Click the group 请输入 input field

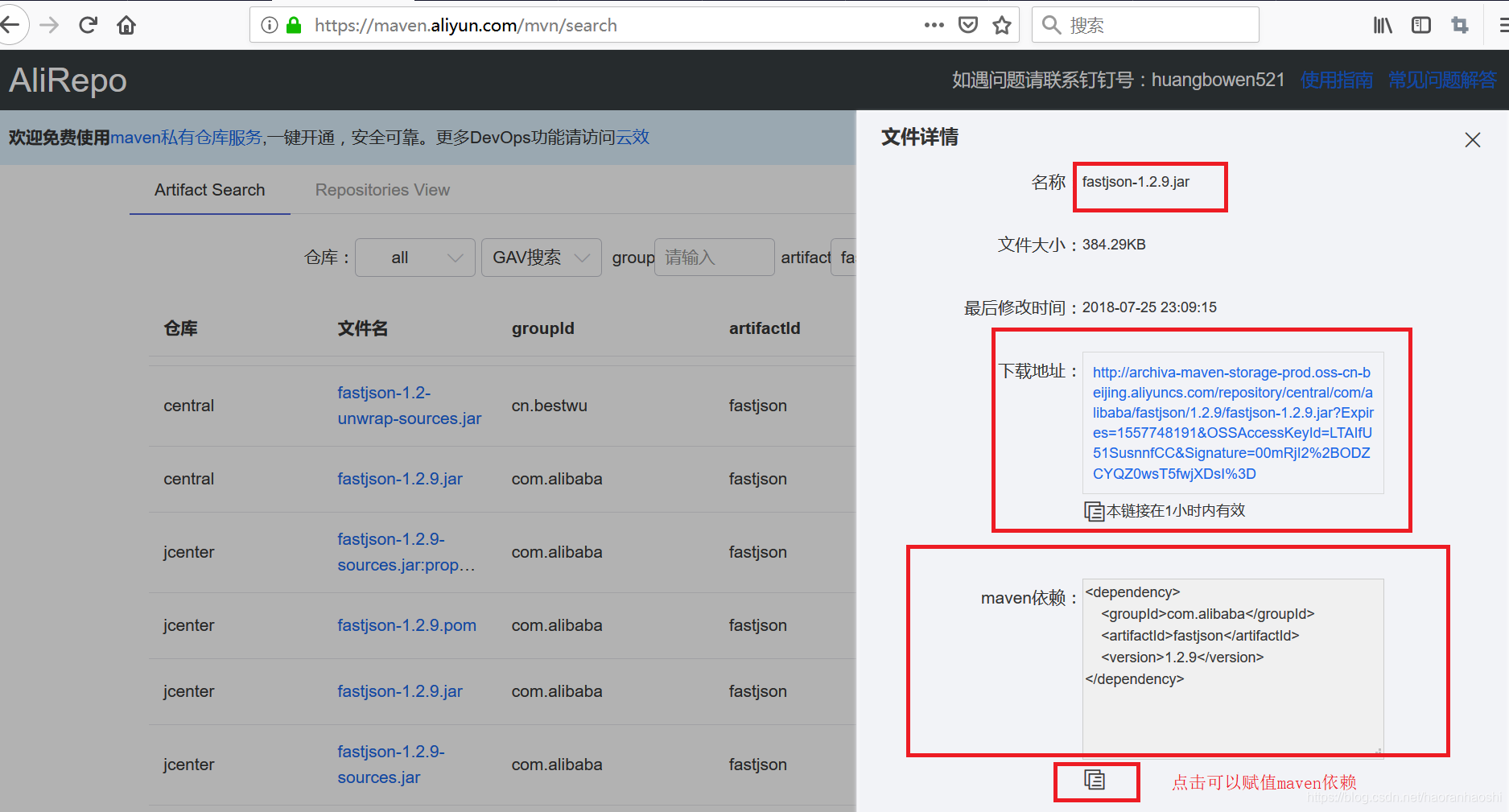point(715,258)
